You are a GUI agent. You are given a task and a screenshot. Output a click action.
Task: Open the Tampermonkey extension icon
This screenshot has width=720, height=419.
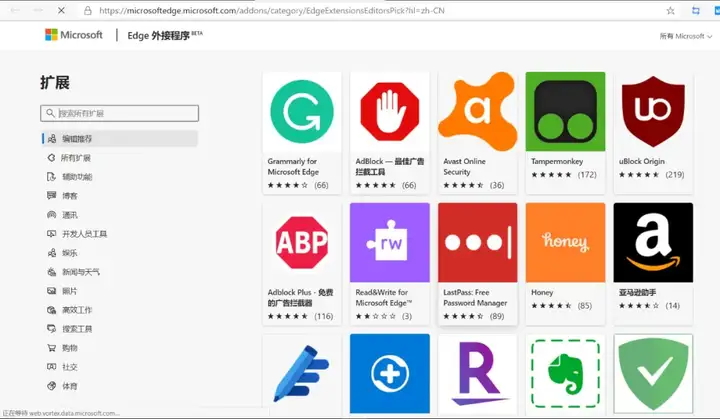pyautogui.click(x=565, y=112)
